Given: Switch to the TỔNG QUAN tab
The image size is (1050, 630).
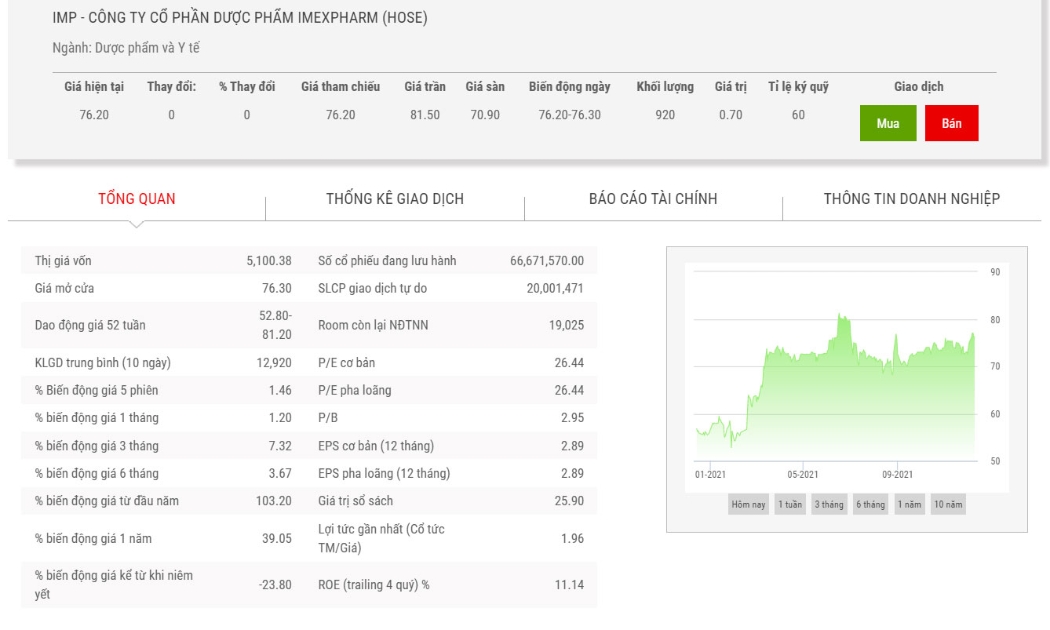Looking at the screenshot, I should [137, 199].
